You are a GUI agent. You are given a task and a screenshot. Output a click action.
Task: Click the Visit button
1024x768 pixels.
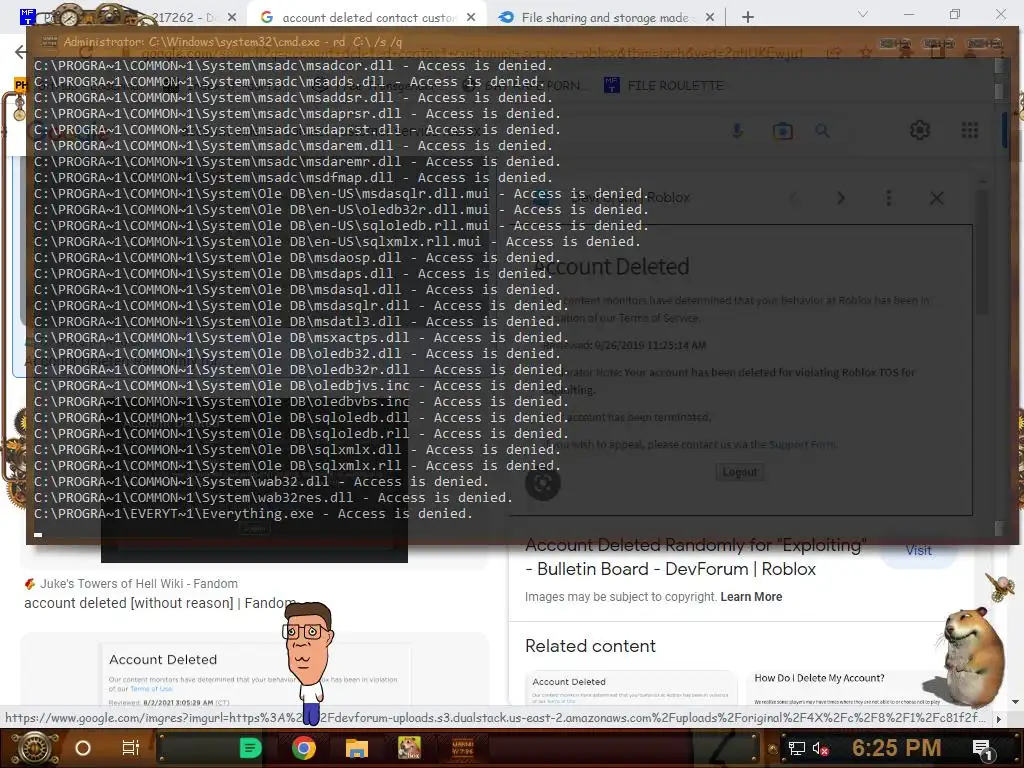point(918,551)
